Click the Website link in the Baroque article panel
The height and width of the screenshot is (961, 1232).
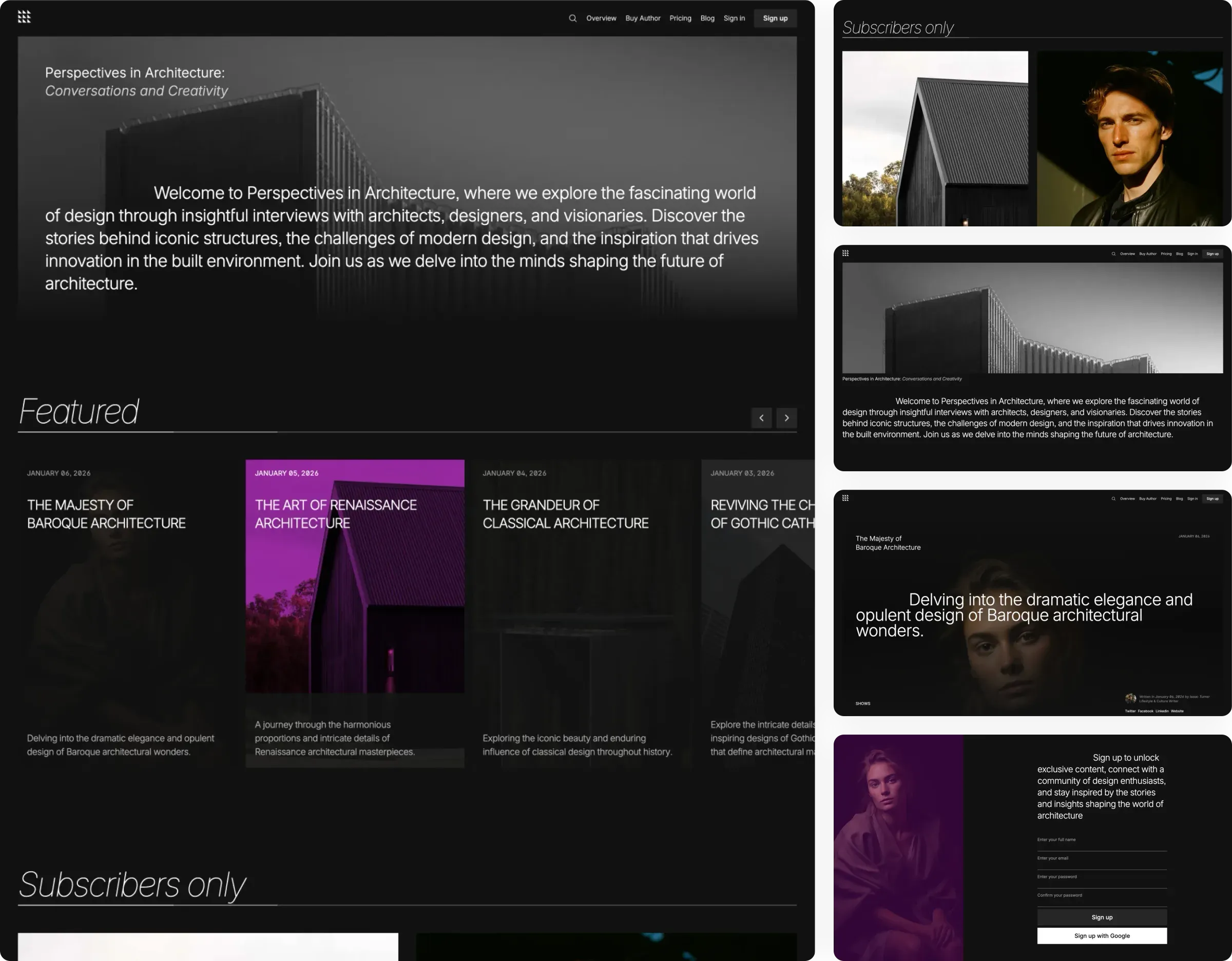pyautogui.click(x=1177, y=711)
